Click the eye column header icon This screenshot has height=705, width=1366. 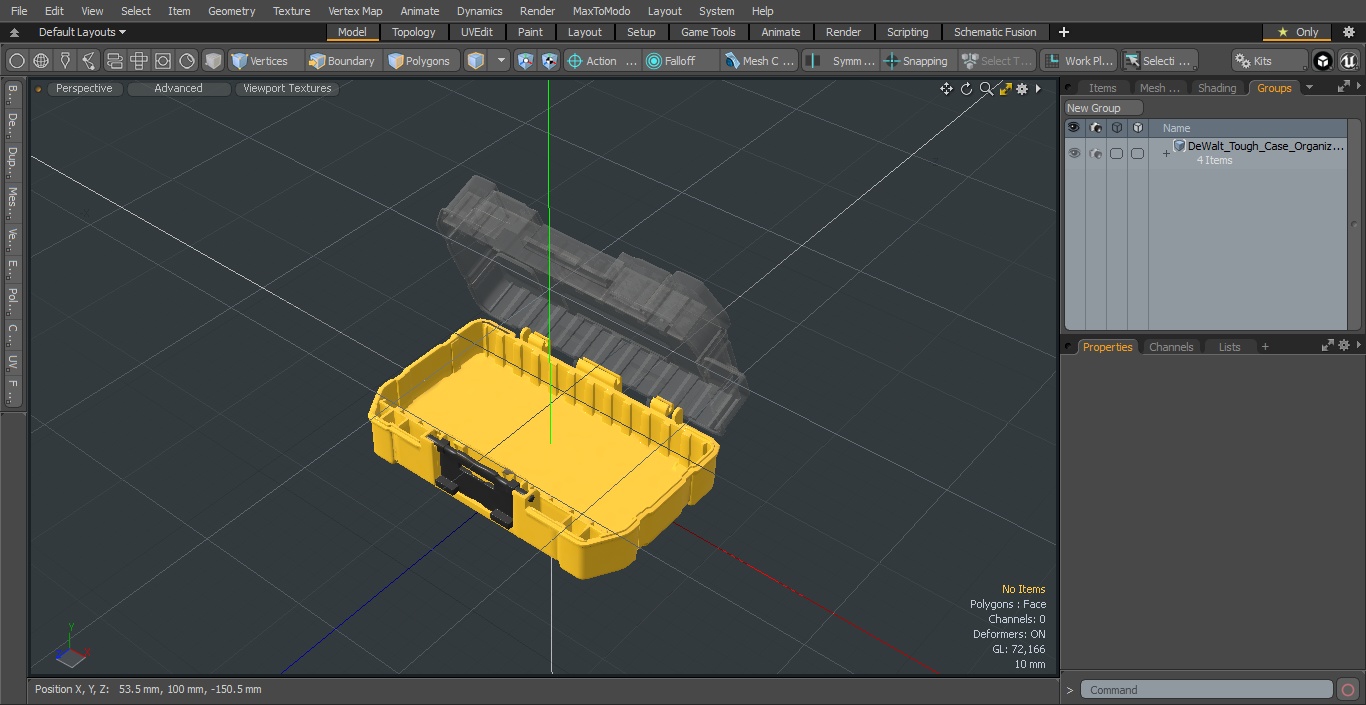[x=1074, y=128]
